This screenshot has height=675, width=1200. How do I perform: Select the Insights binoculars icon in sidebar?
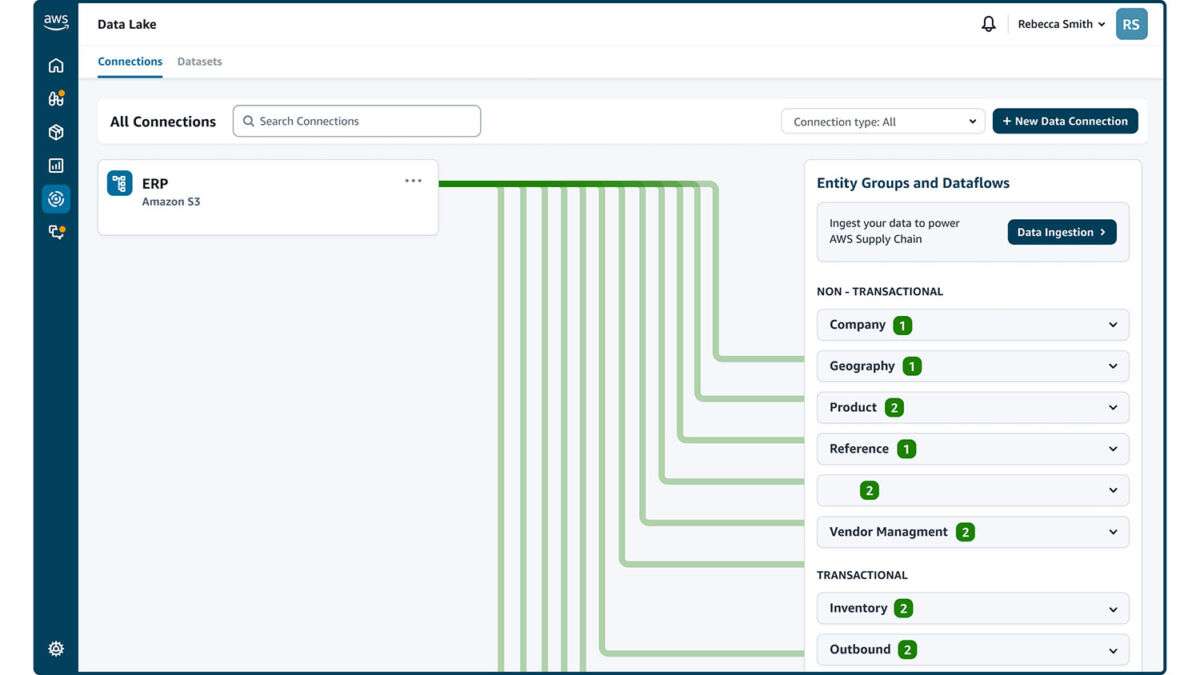tap(56, 98)
